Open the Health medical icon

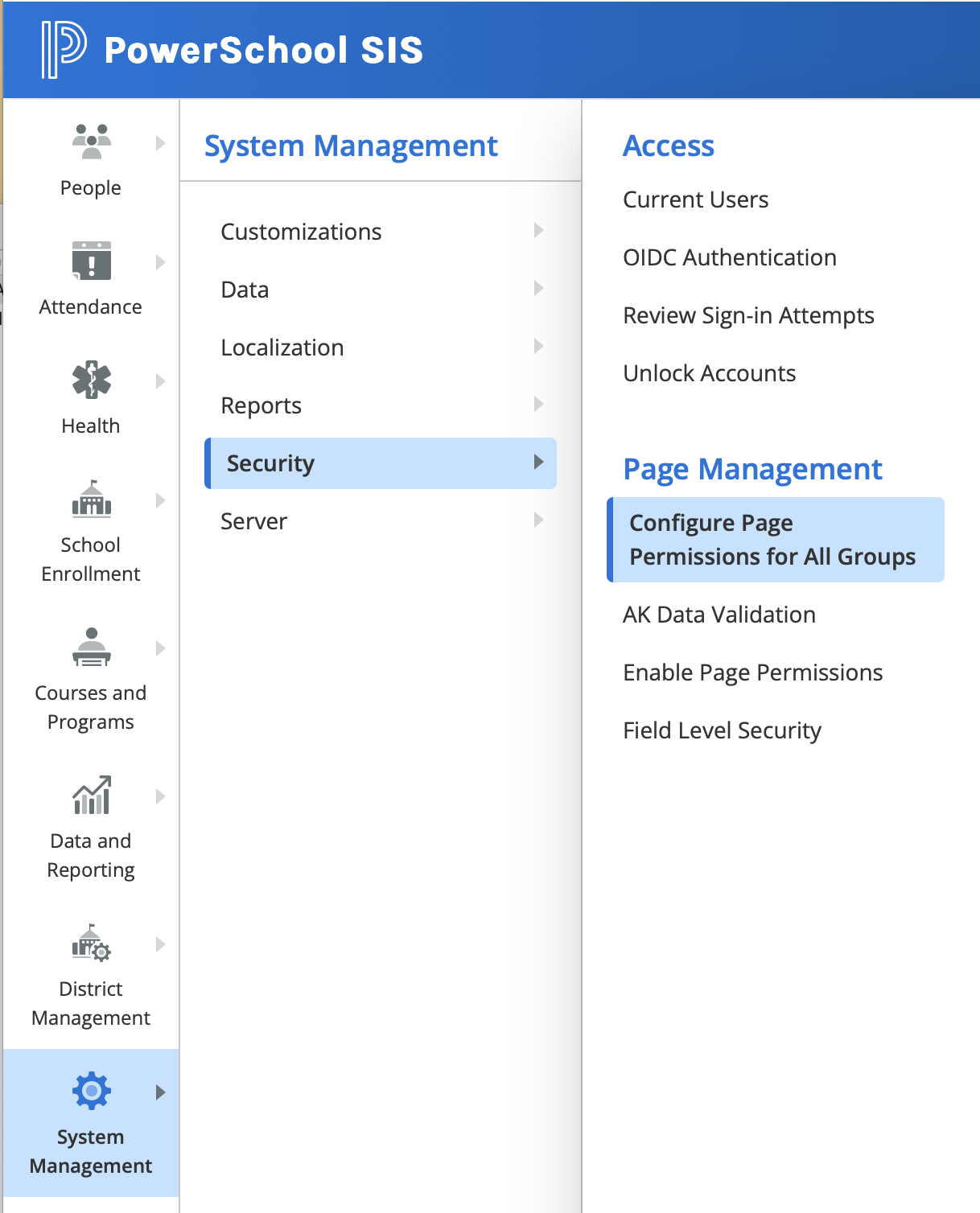point(92,379)
